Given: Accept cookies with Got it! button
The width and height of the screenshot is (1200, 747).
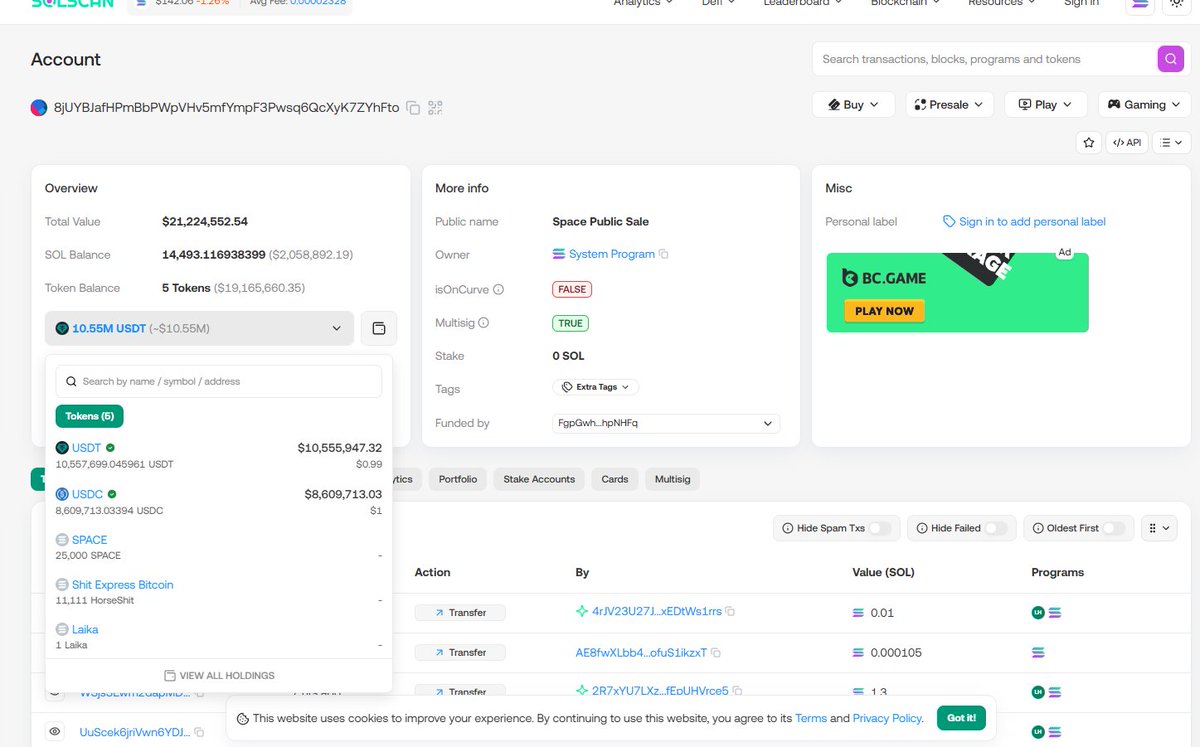Looking at the screenshot, I should coord(962,718).
